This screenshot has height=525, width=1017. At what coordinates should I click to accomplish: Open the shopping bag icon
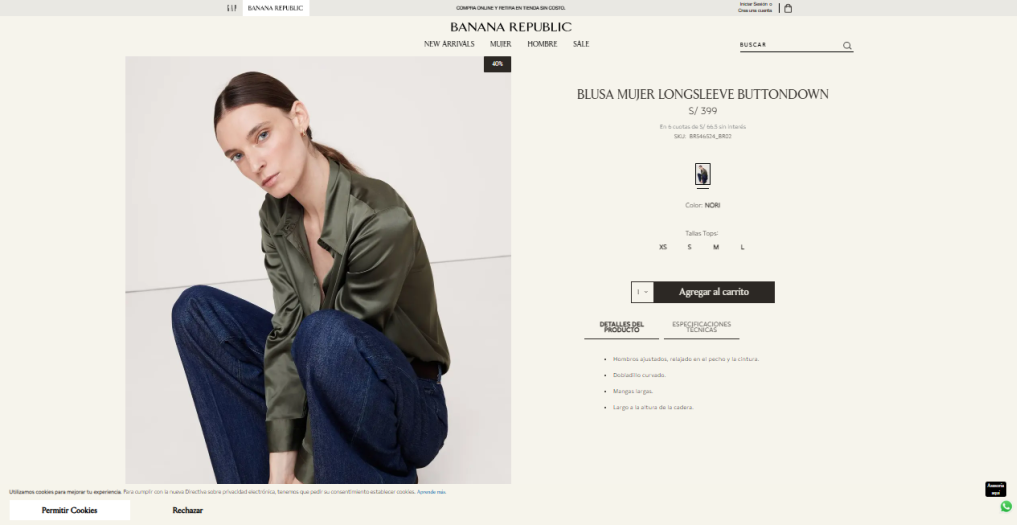(788, 8)
